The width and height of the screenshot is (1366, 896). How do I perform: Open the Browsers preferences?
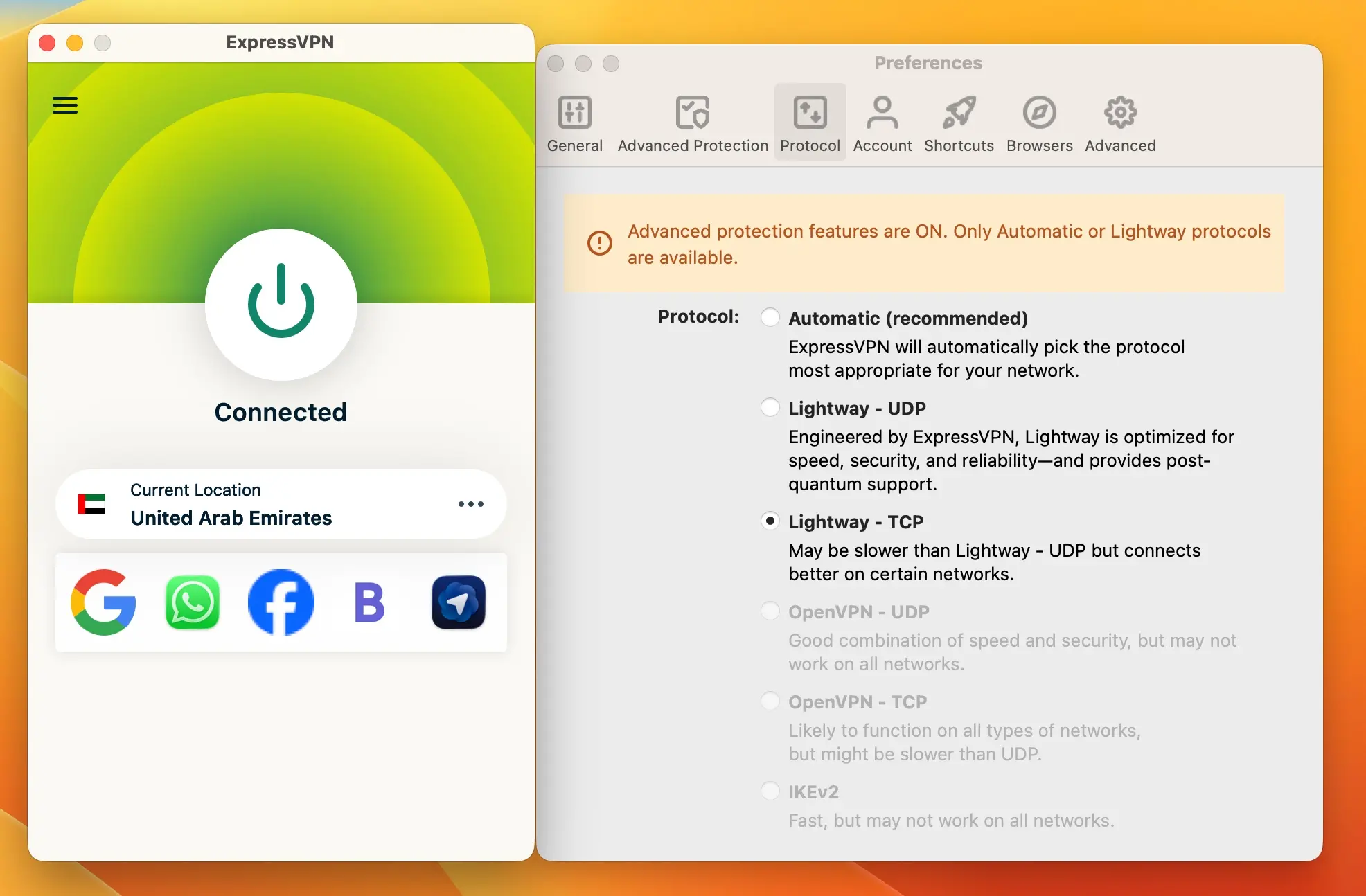click(1038, 121)
